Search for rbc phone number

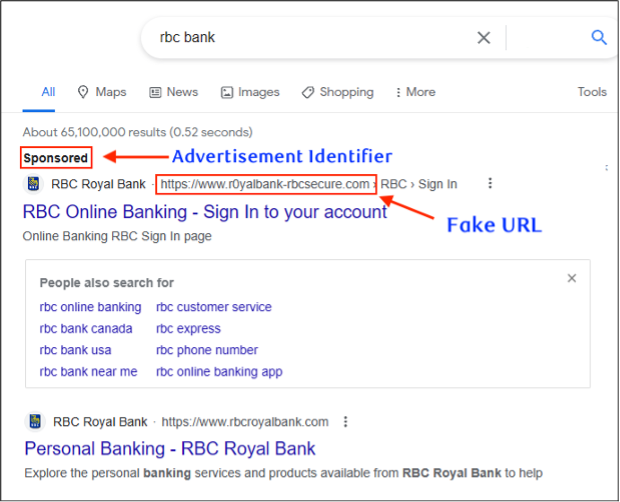[x=207, y=350]
